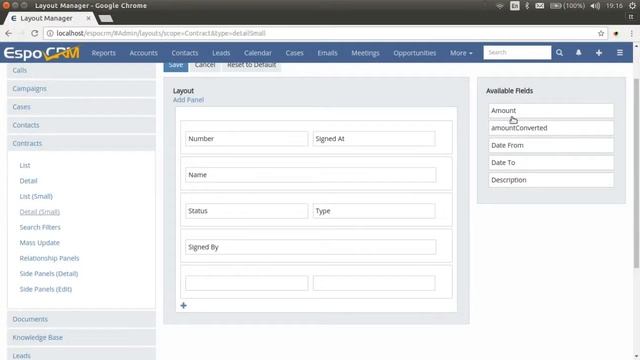Screen dimensions: 640x360
Task: Open the hamburger menu in navbar
Action: [x=620, y=53]
